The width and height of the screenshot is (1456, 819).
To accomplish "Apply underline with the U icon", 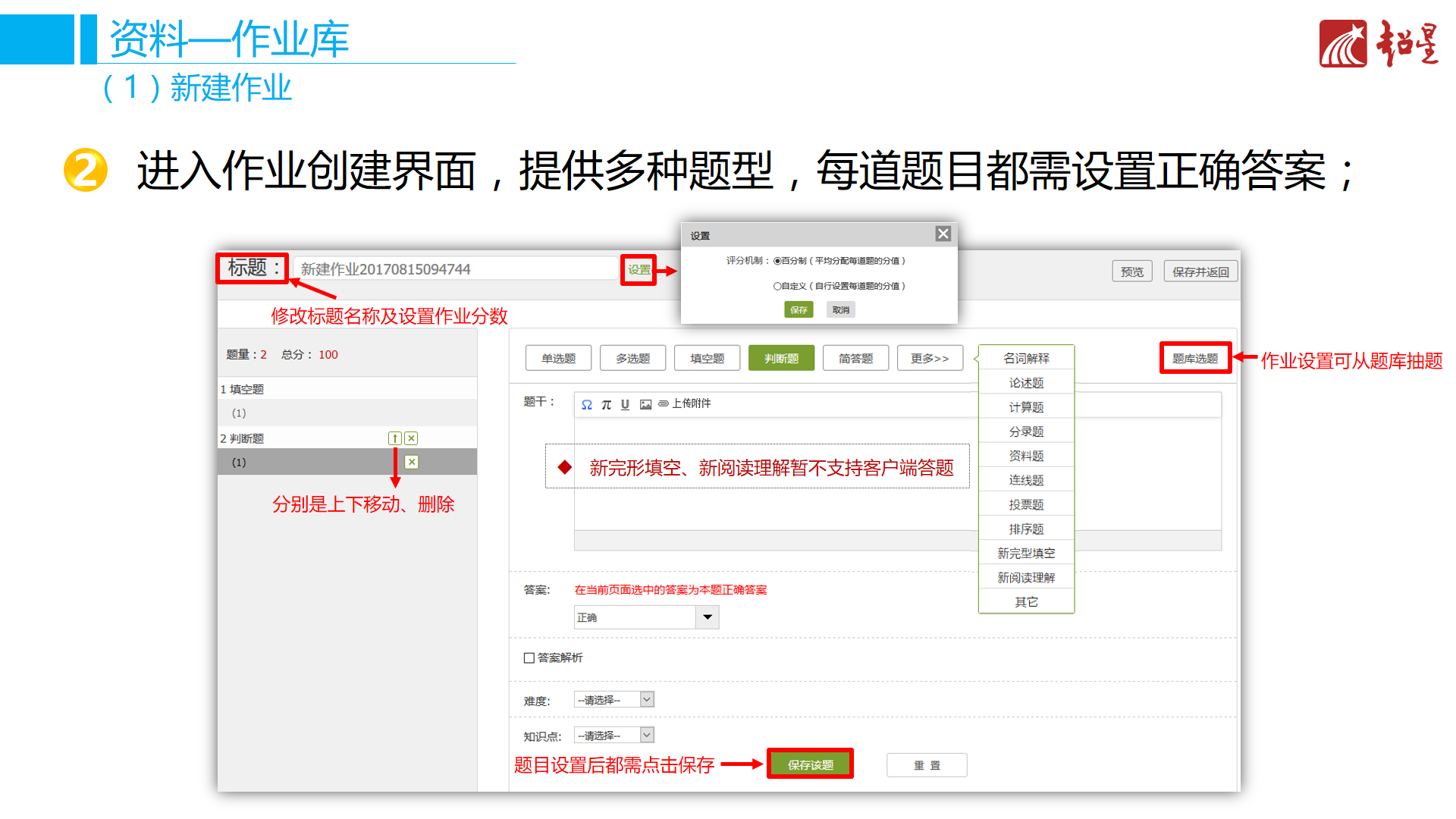I will [x=625, y=404].
